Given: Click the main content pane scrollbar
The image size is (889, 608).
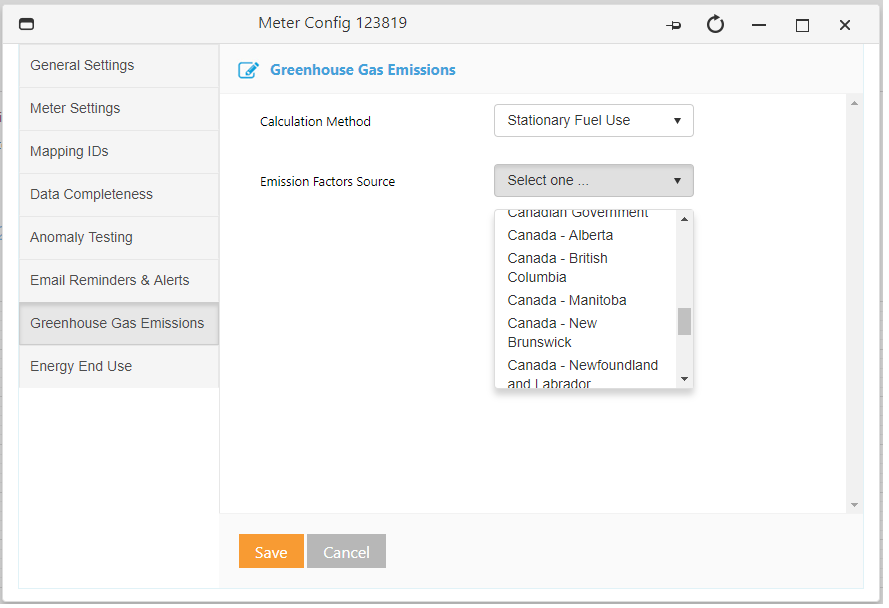Looking at the screenshot, I should point(856,300).
